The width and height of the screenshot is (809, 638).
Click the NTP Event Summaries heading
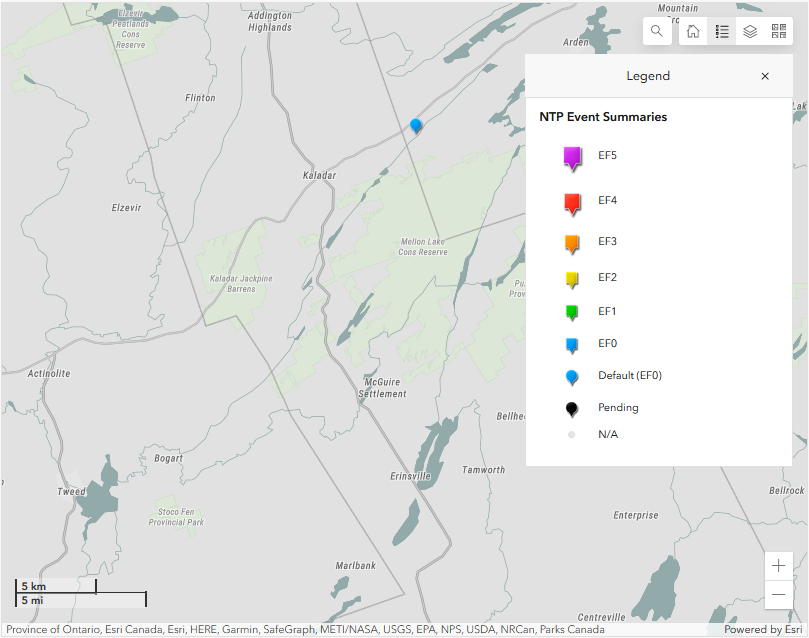pos(603,117)
